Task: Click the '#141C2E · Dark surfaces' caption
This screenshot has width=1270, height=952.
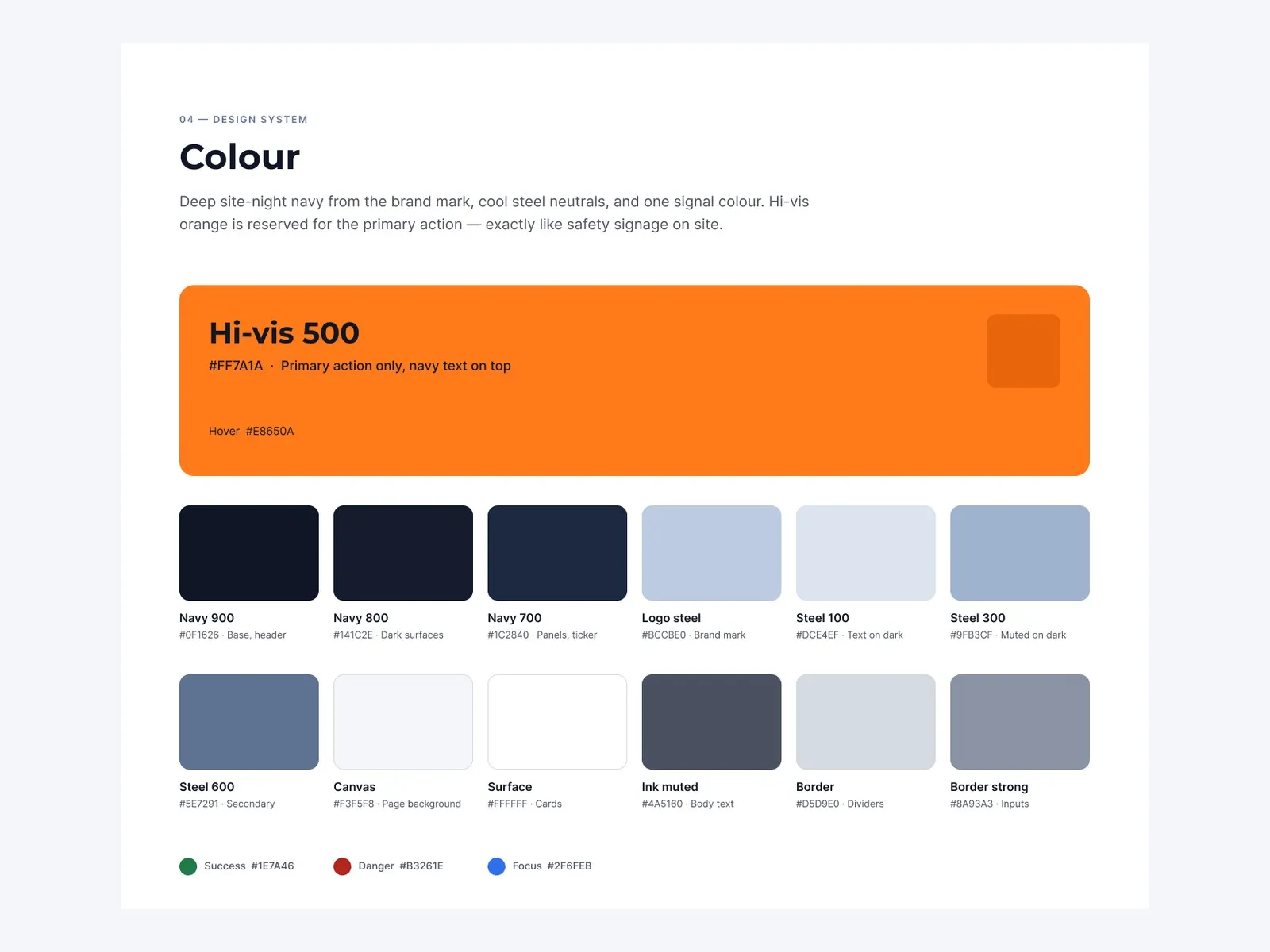Action: (388, 635)
